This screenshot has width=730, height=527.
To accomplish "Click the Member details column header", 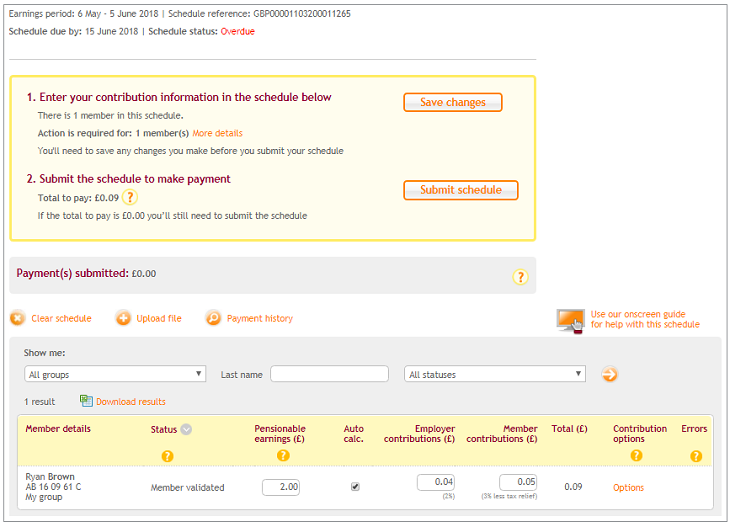I will pyautogui.click(x=58, y=429).
